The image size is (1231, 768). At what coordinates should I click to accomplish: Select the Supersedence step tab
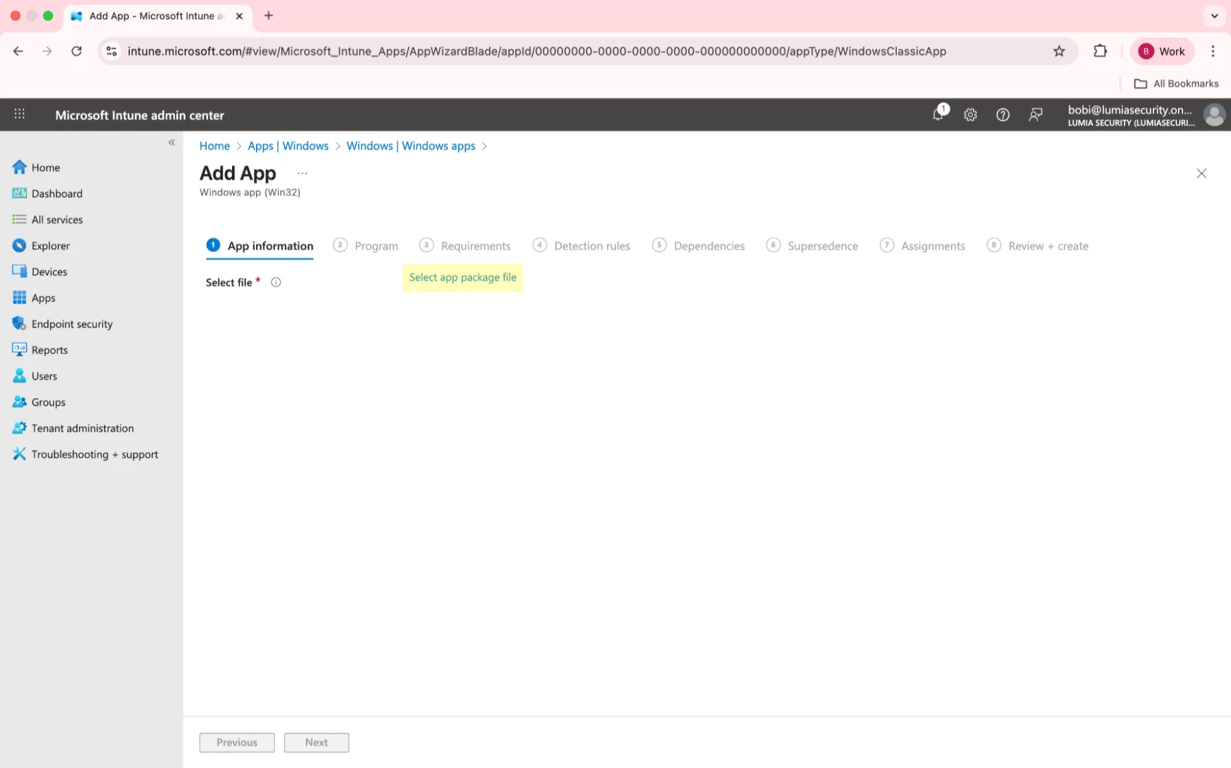[x=812, y=245]
